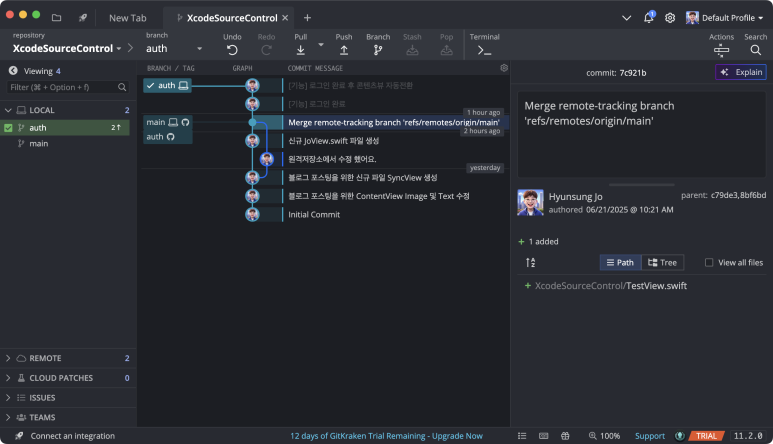Click the main branch label in graph
This screenshot has height=444, width=773.
tap(168, 122)
